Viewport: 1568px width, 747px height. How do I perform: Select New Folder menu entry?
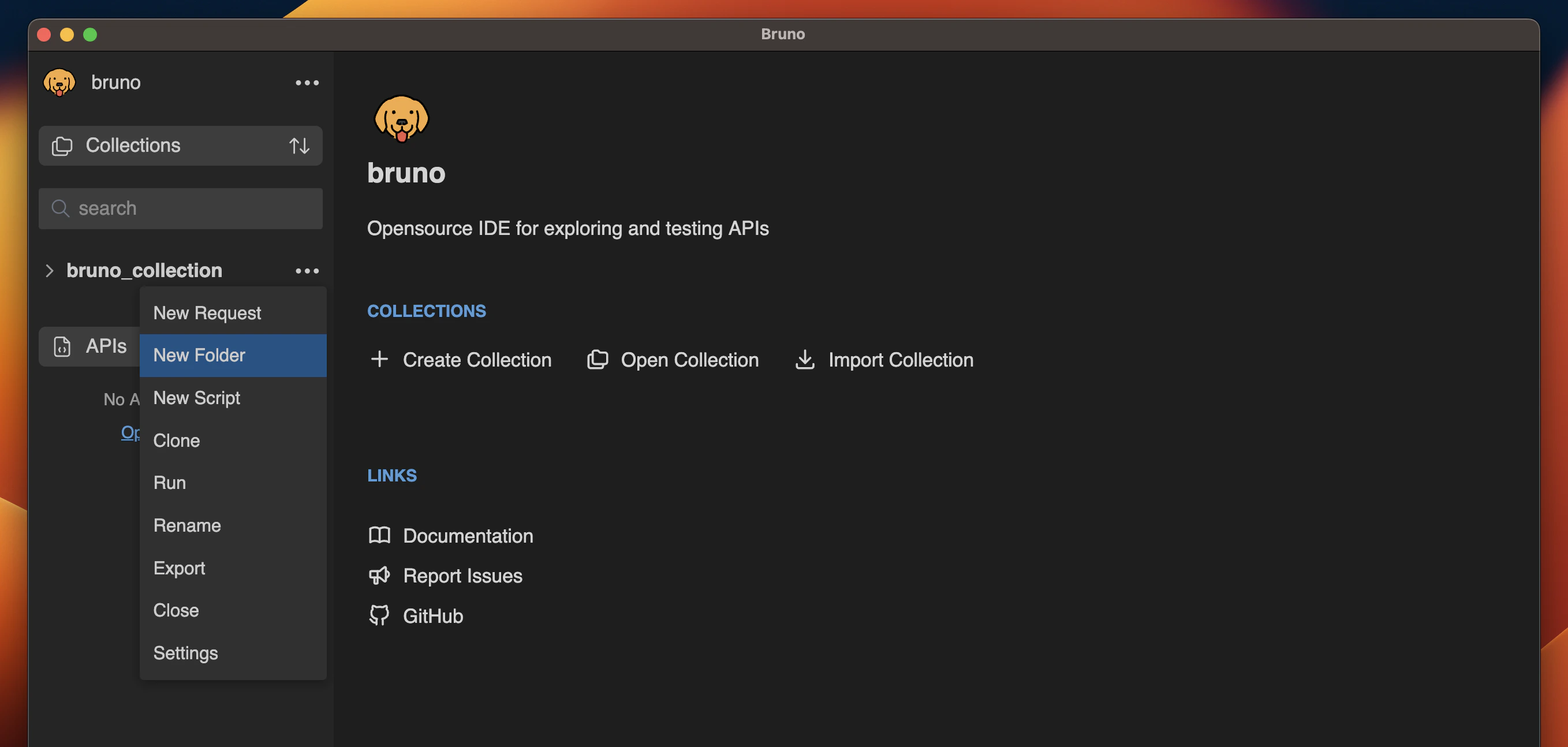(x=199, y=355)
